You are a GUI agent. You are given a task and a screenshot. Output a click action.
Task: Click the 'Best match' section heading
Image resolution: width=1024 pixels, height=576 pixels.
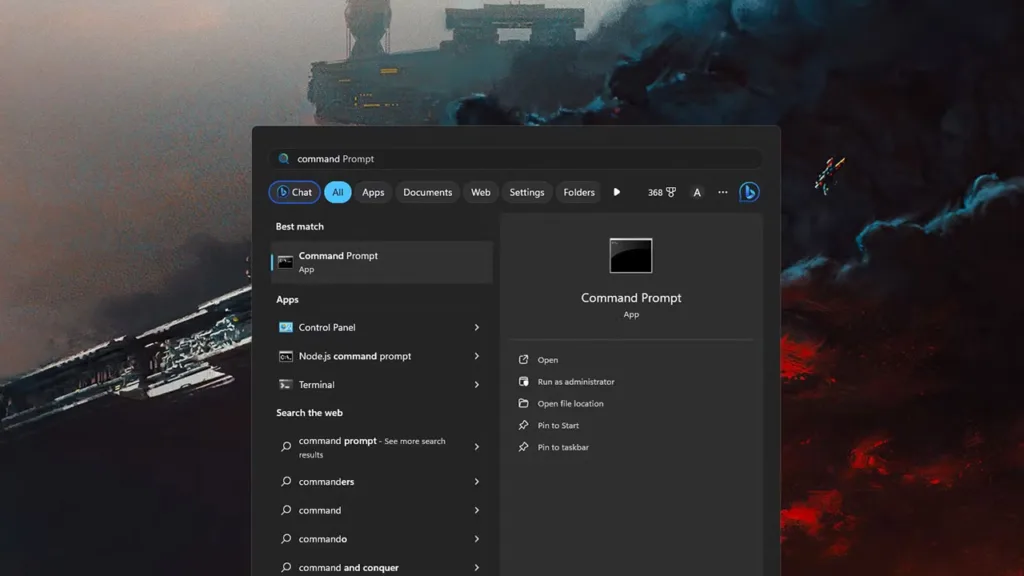(299, 227)
